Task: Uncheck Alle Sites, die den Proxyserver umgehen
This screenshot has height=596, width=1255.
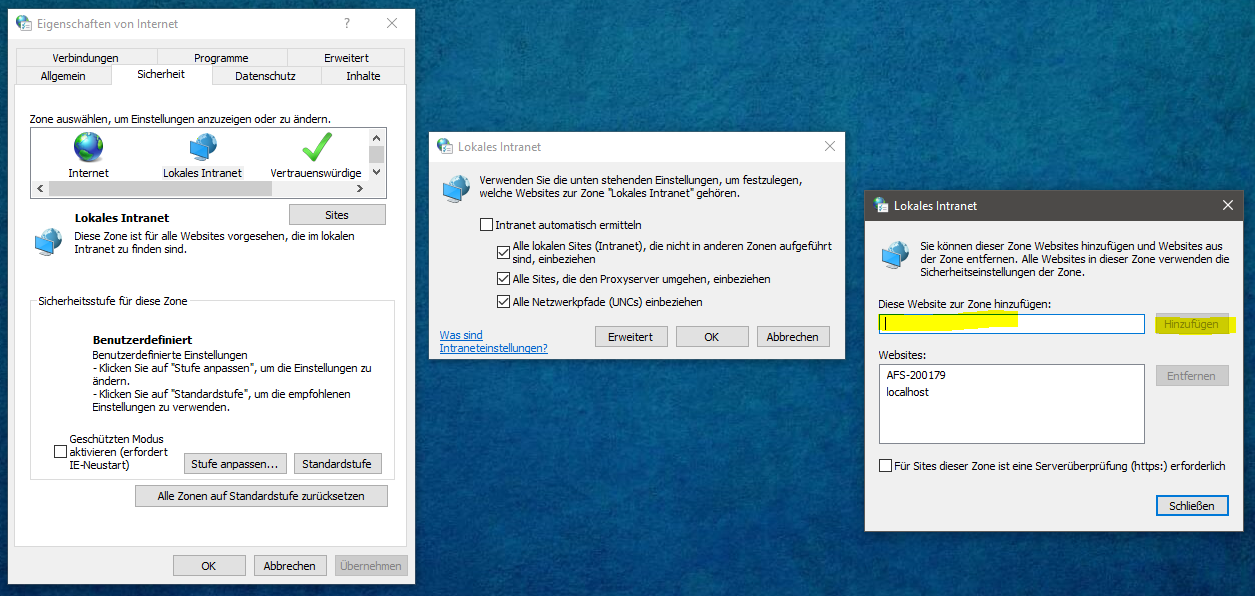Action: pos(504,279)
